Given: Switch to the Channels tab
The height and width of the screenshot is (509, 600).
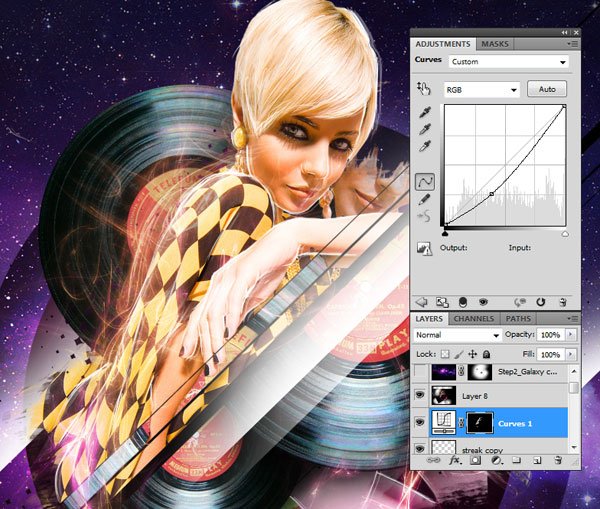Looking at the screenshot, I should point(474,318).
